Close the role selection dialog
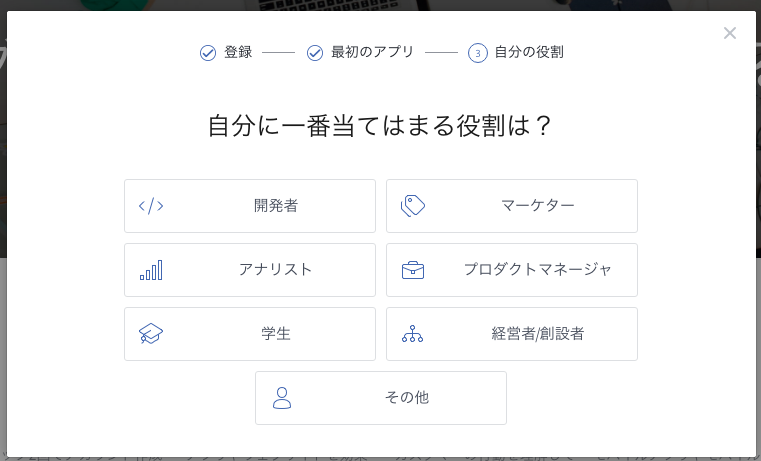The width and height of the screenshot is (761, 461). pyautogui.click(x=730, y=33)
